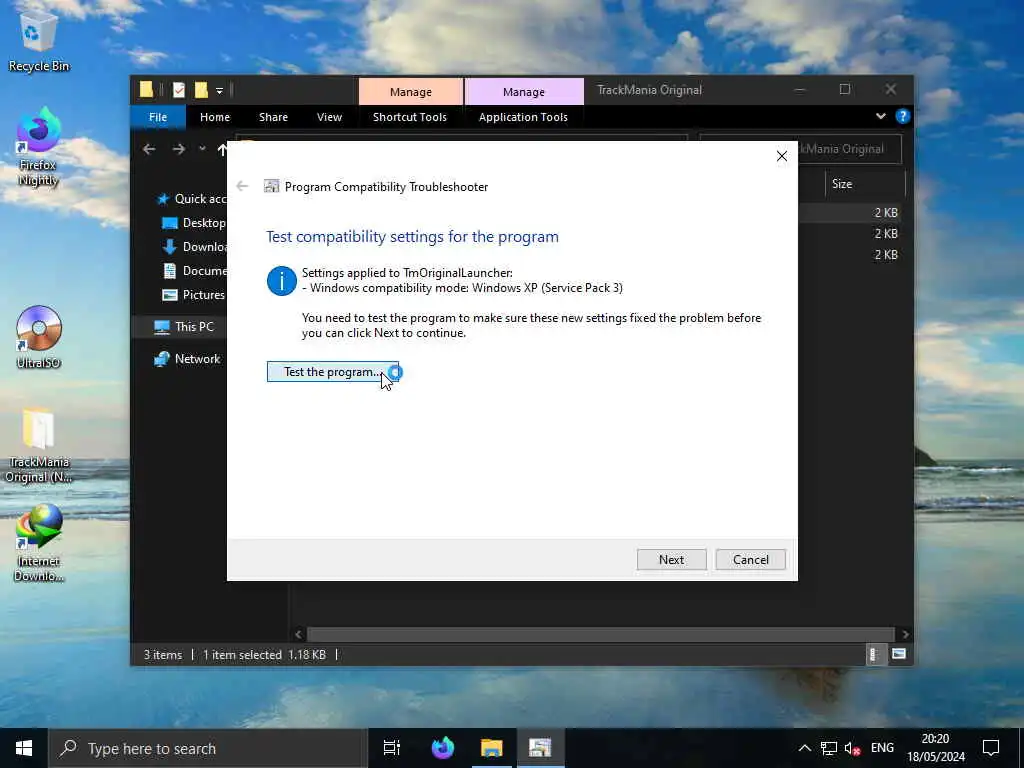Click the New Folder quick access icon

click(x=201, y=90)
